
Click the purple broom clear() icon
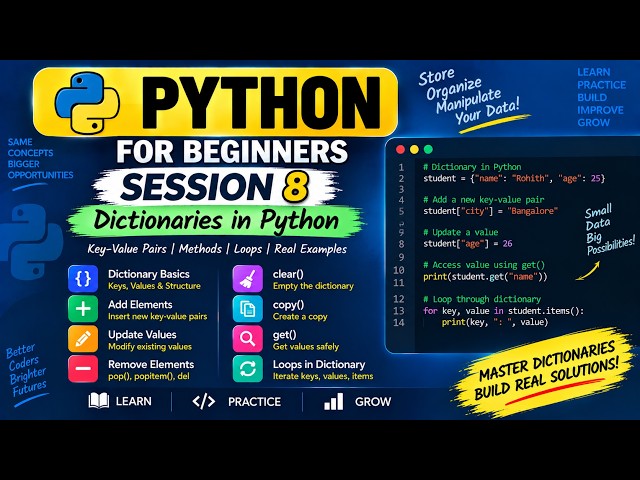[x=248, y=279]
